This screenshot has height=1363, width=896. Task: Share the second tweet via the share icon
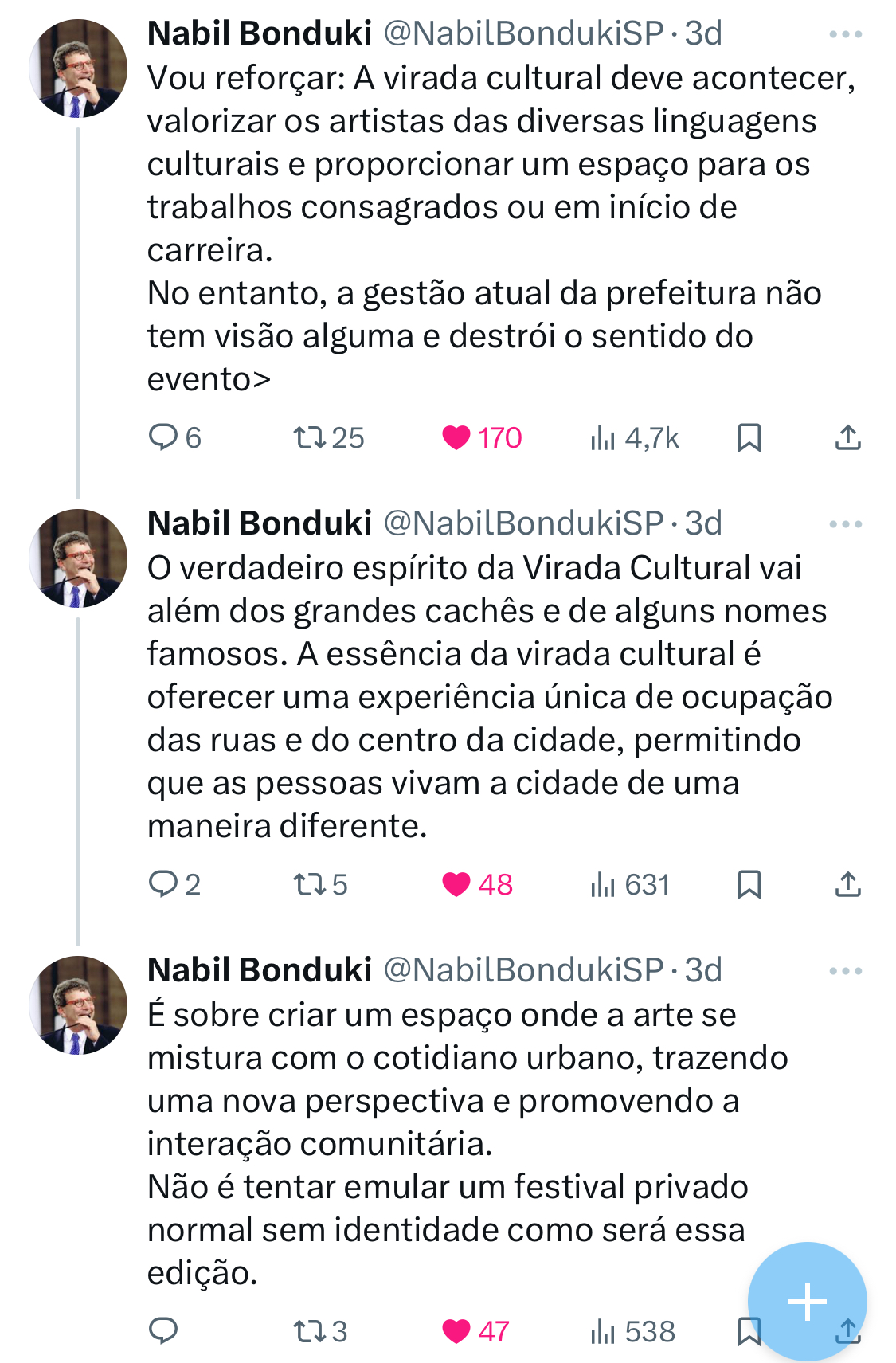[846, 883]
